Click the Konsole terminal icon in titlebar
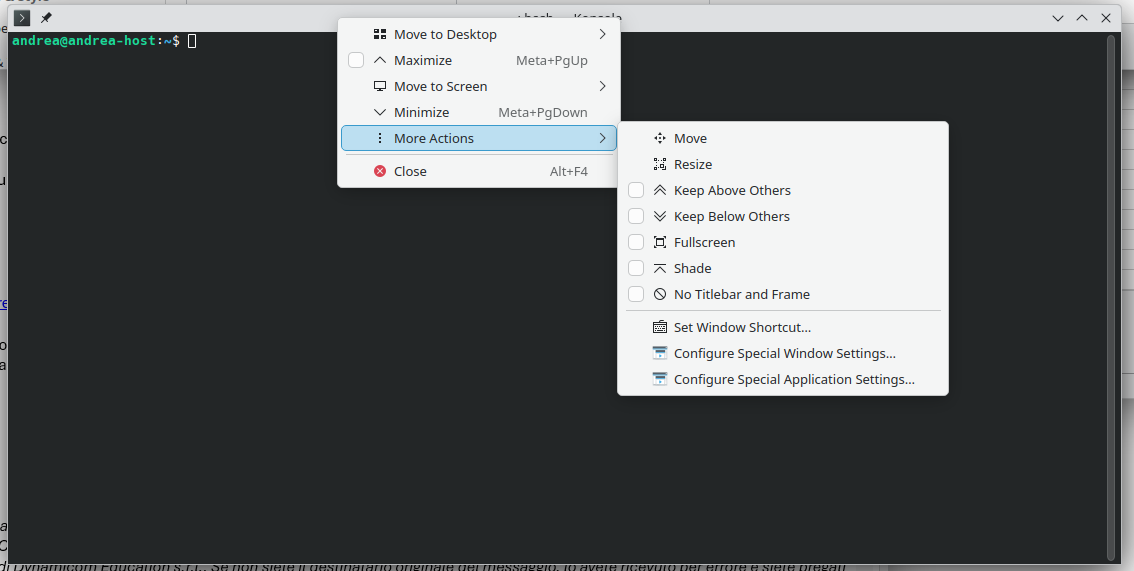 pyautogui.click(x=21, y=18)
